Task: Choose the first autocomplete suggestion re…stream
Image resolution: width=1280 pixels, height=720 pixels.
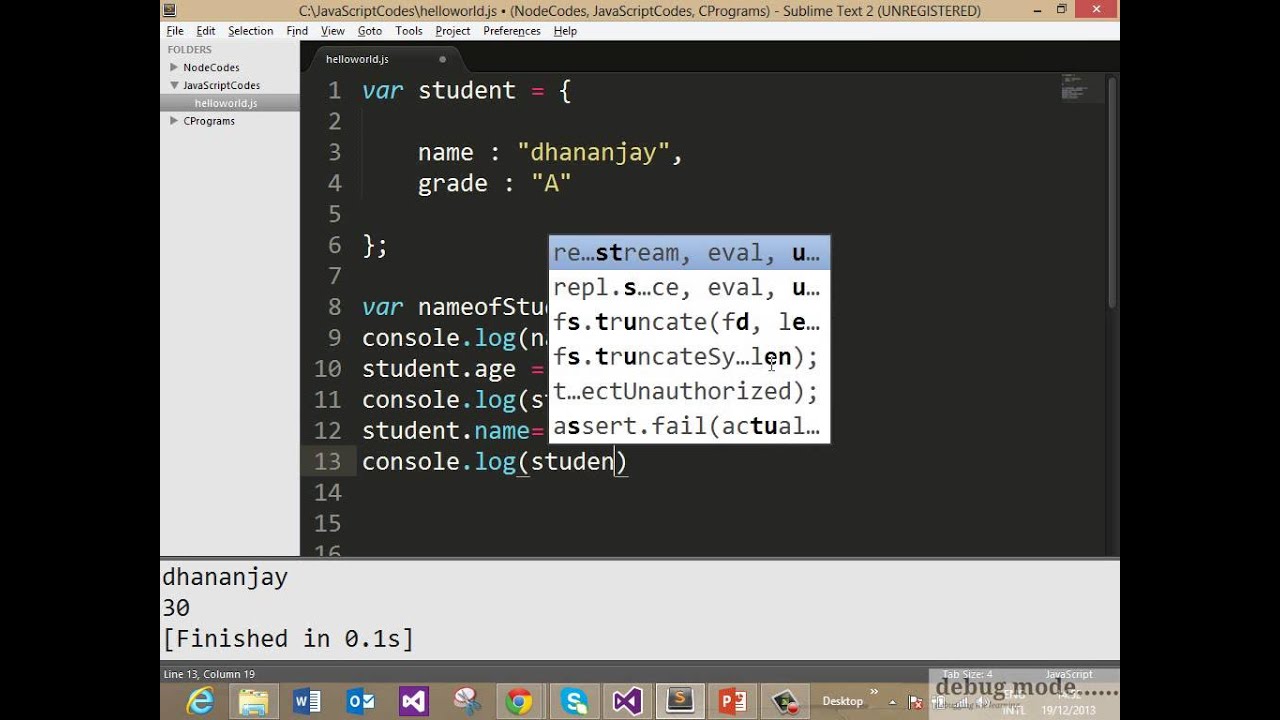Action: [x=689, y=253]
